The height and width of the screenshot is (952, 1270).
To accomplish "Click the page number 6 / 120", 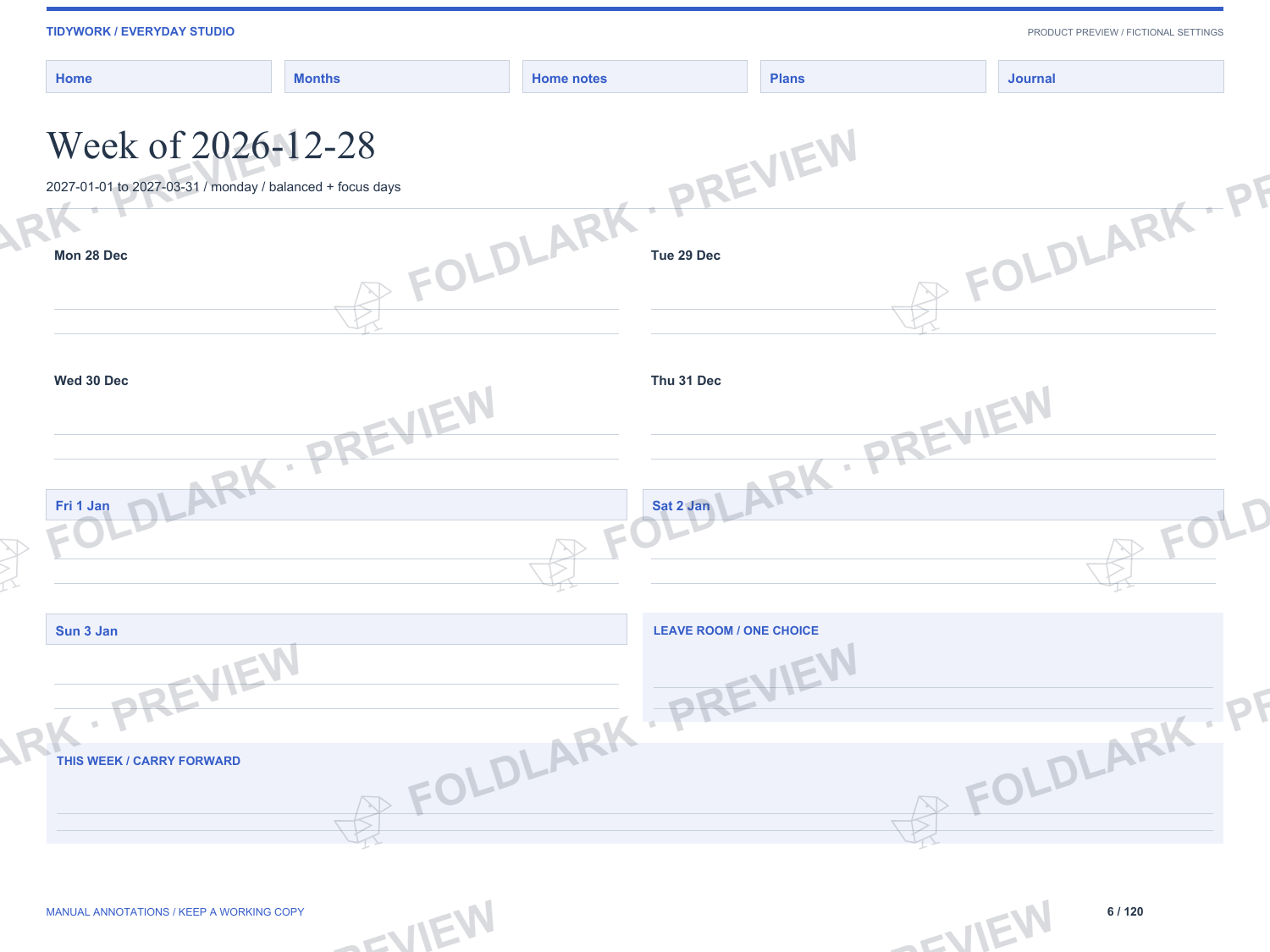I will click(x=1125, y=911).
